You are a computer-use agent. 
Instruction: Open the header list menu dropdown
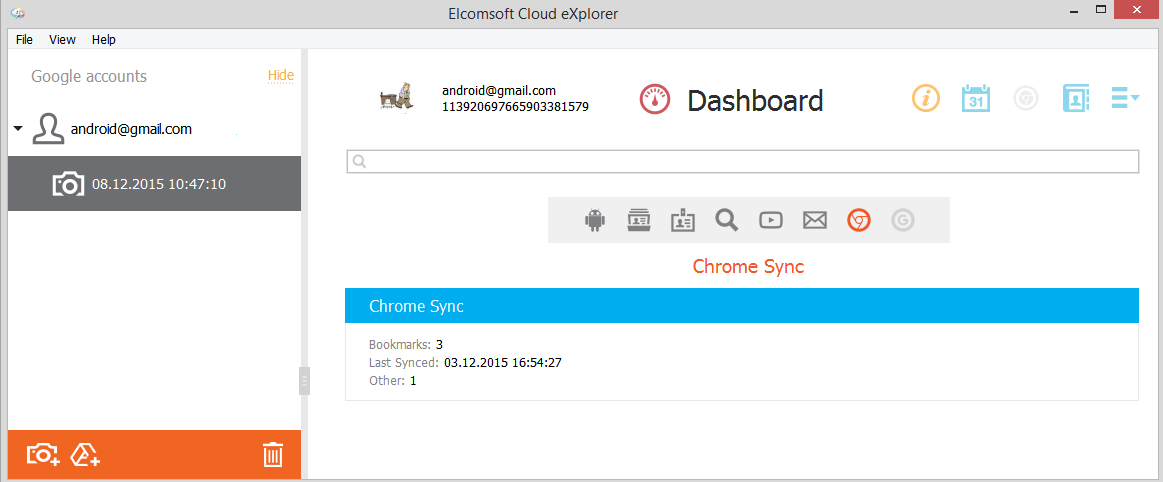(x=1124, y=98)
